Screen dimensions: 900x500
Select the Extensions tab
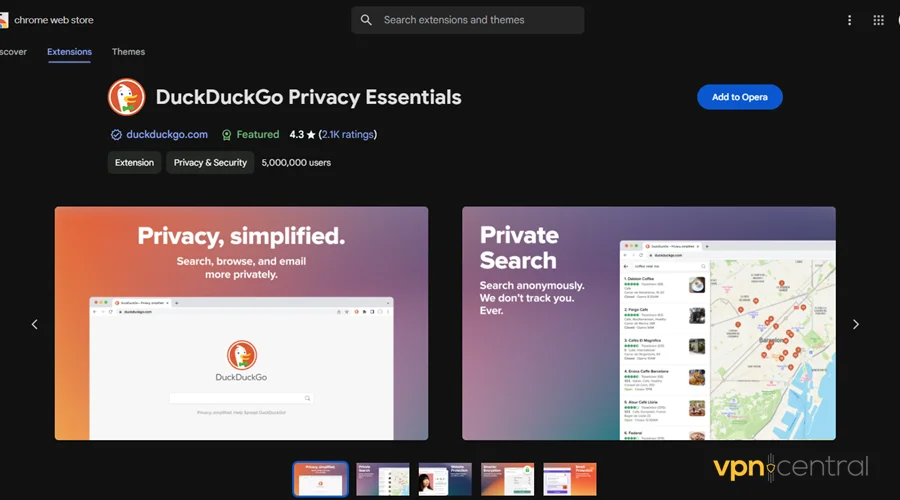[x=69, y=52]
